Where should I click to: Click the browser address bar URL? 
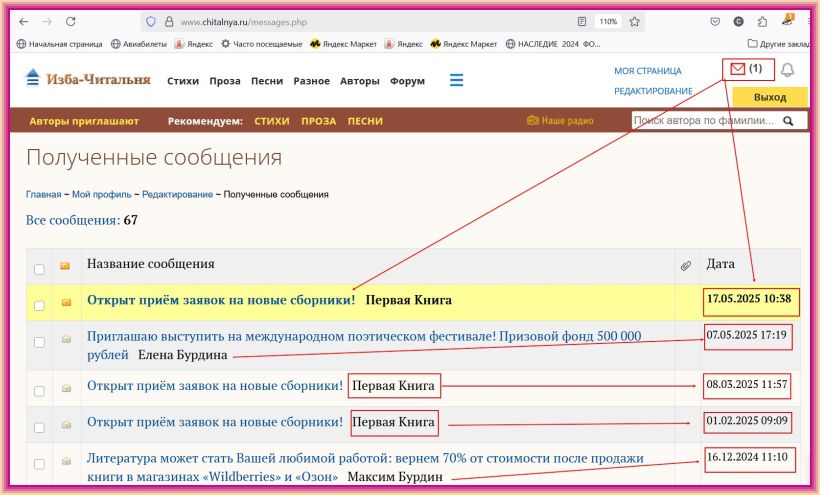(243, 22)
